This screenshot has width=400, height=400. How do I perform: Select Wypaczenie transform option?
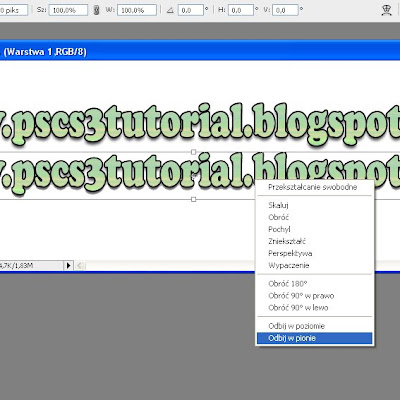tap(314, 265)
